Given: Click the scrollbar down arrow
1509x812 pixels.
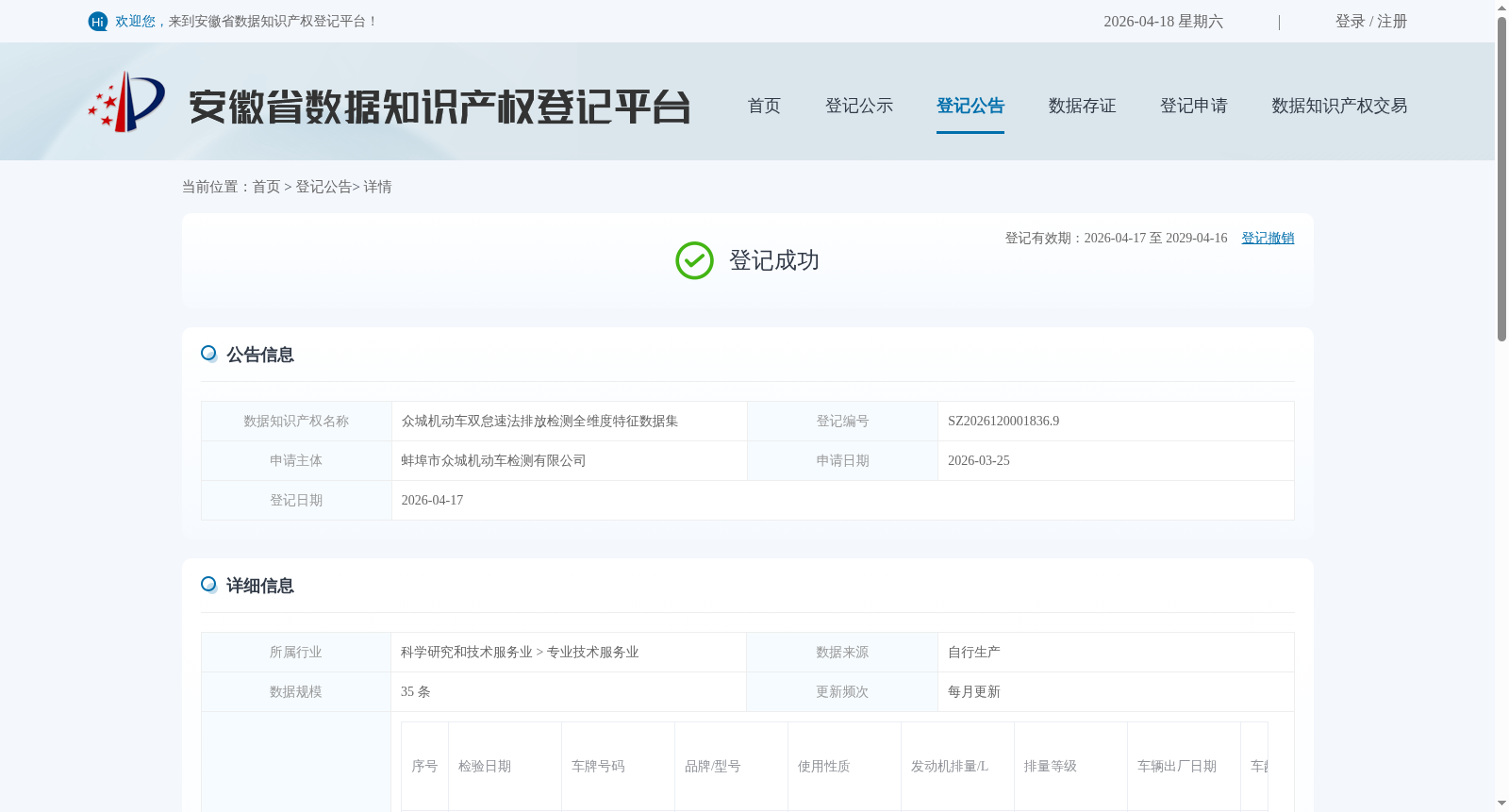Looking at the screenshot, I should [x=1501, y=804].
